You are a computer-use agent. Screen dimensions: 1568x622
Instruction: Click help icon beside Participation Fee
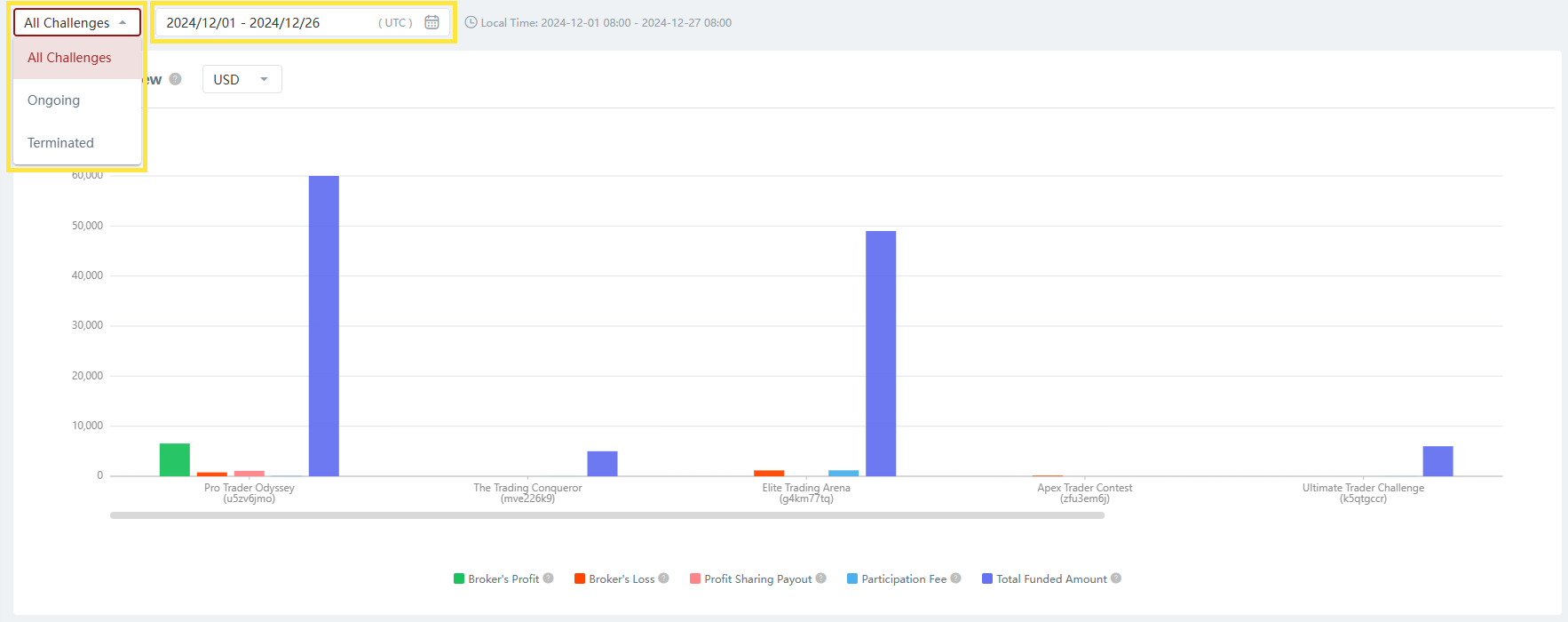coord(955,578)
